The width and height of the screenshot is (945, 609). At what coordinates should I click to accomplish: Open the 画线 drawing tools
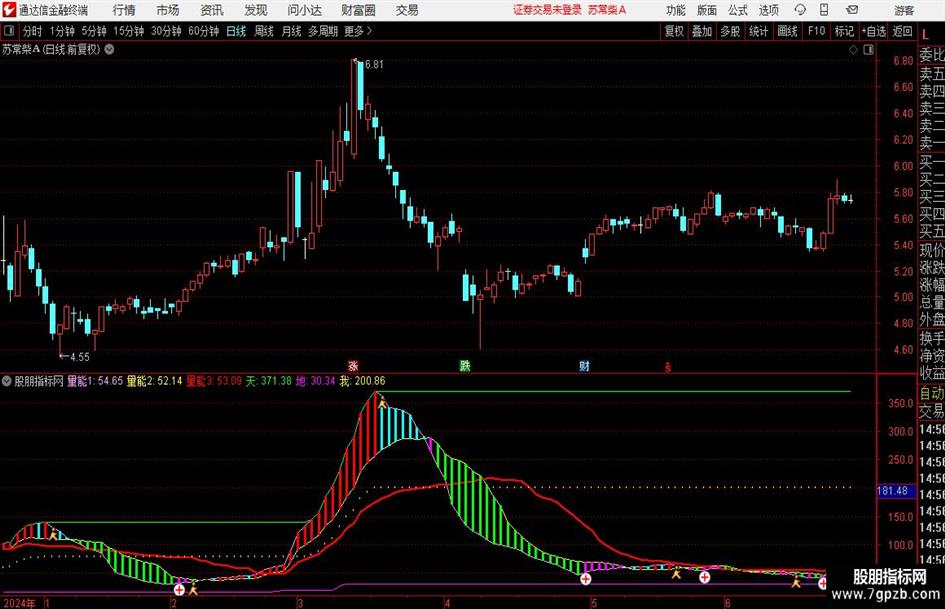787,31
